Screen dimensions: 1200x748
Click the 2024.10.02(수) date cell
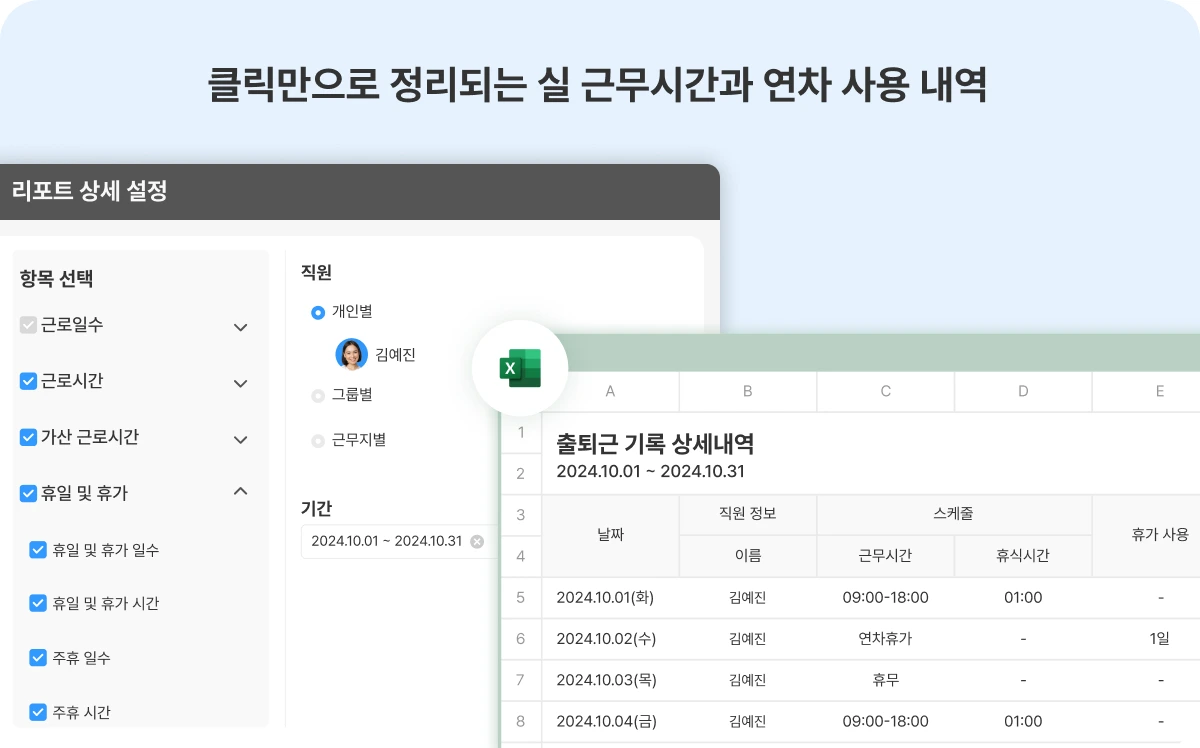610,638
